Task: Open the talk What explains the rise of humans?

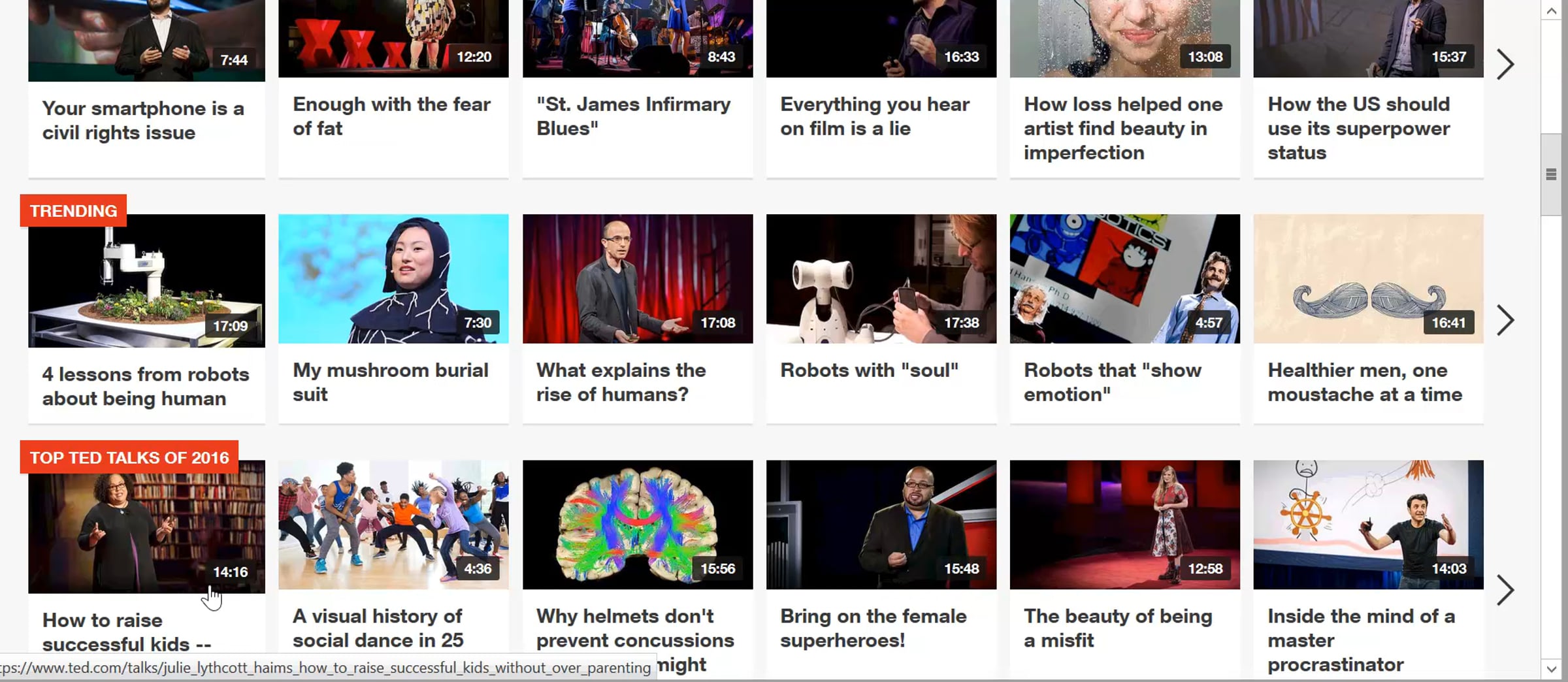Action: coord(621,382)
